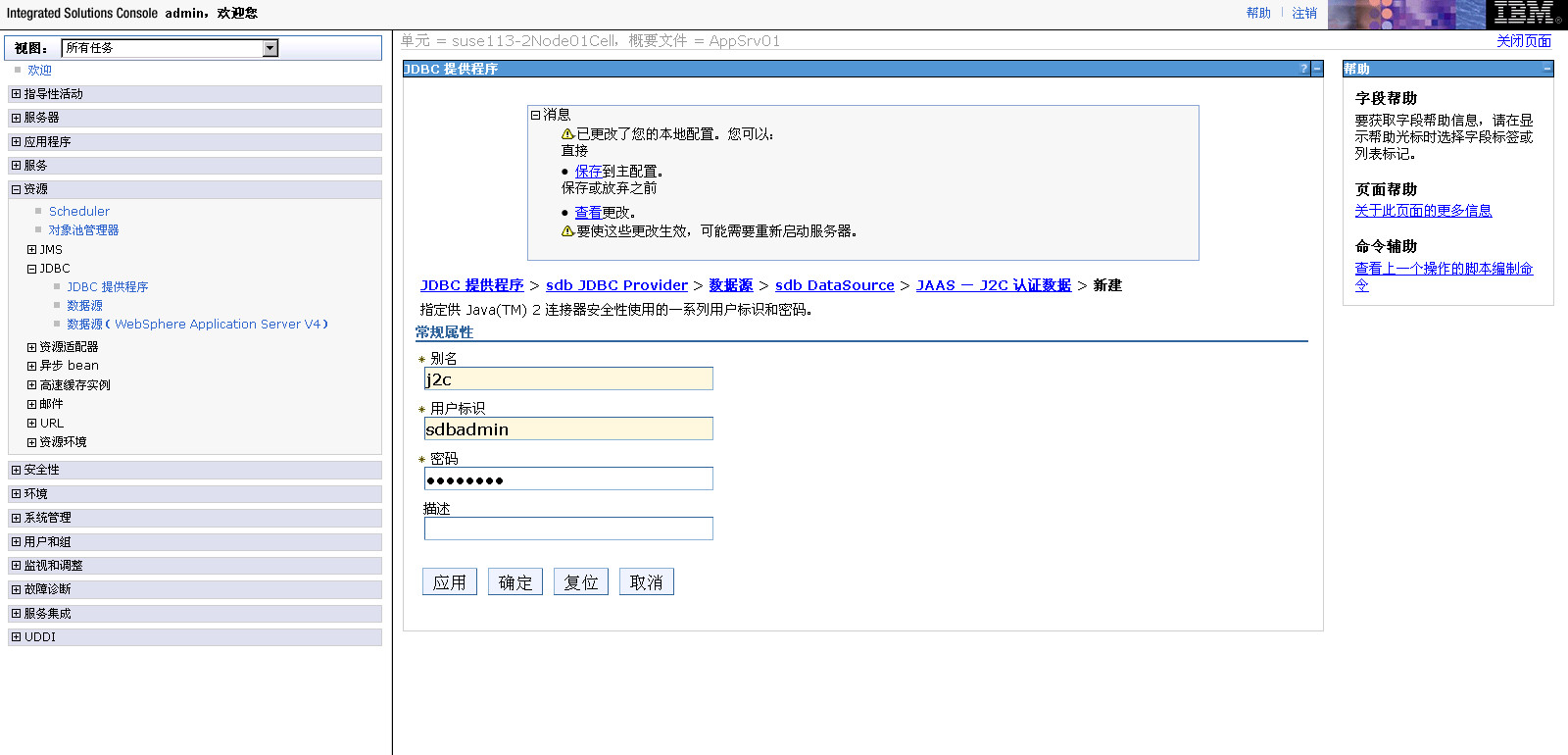The width and height of the screenshot is (1568, 755).
Task: Open the 视图 所有任务 dropdown
Action: [x=170, y=48]
